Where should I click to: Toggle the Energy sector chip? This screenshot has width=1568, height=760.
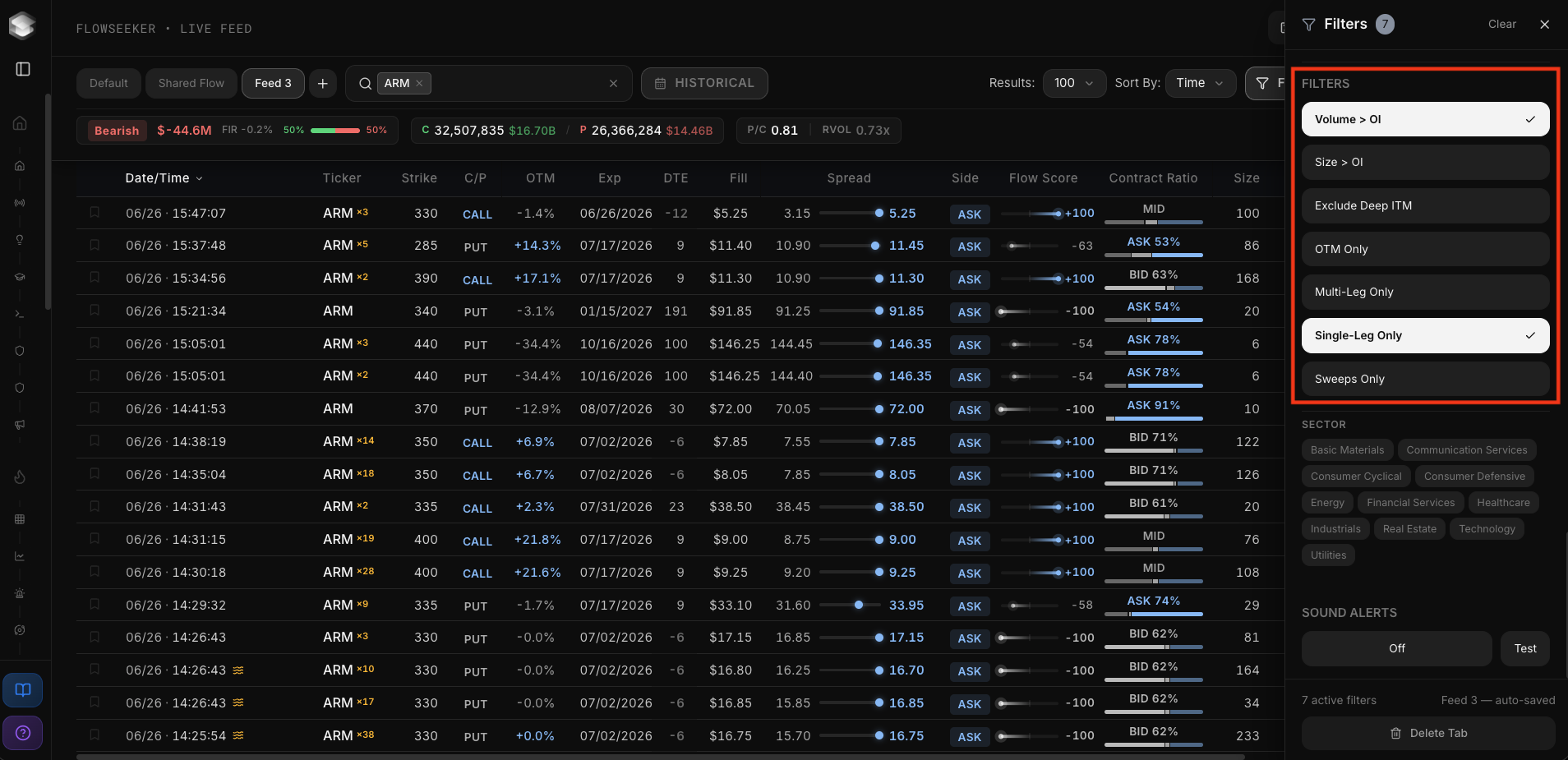point(1327,503)
